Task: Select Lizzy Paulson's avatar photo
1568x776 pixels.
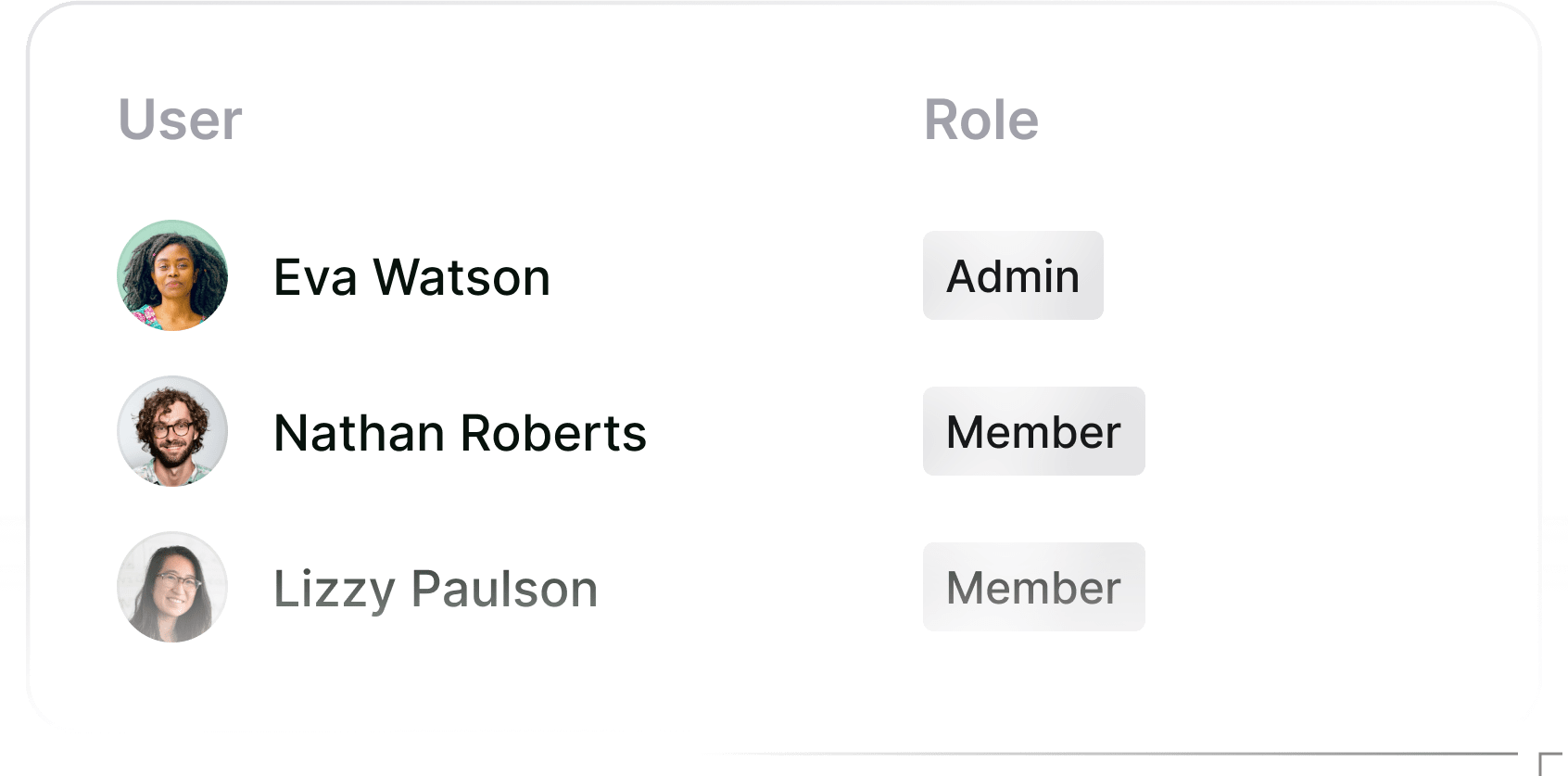Action: (172, 587)
